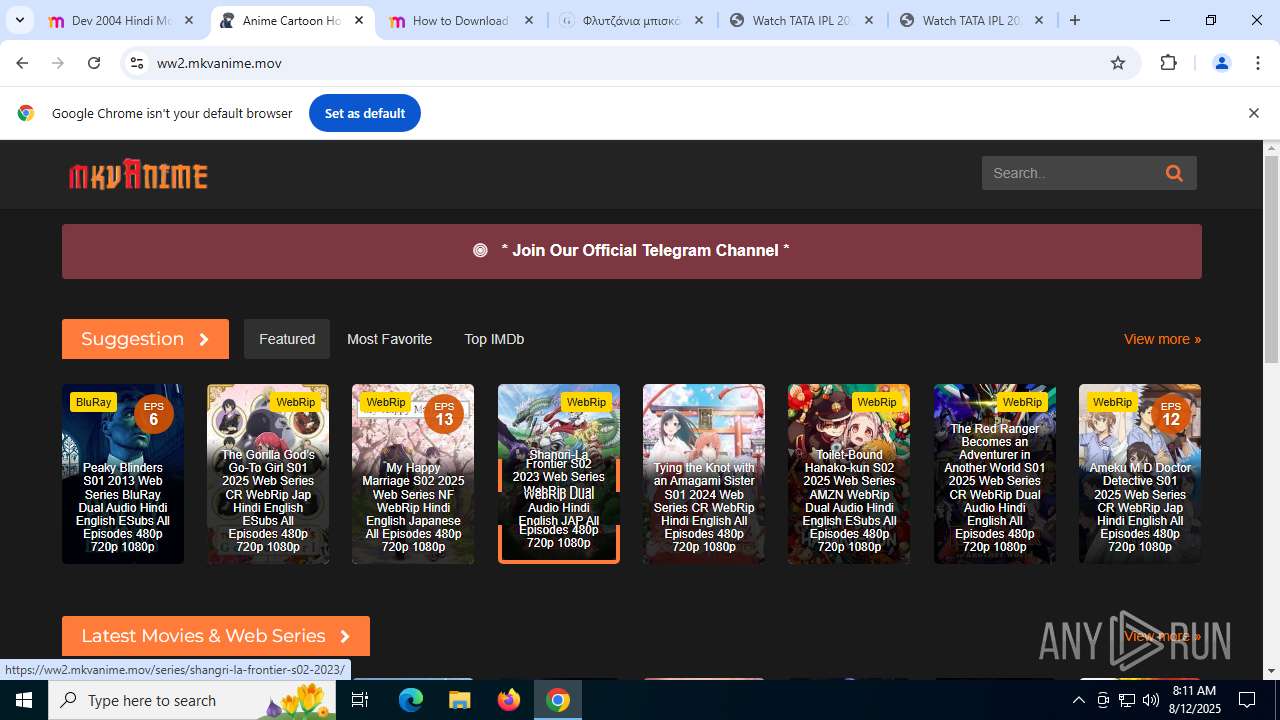
Task: Click Chrome icon in taskbar
Action: (x=558, y=700)
